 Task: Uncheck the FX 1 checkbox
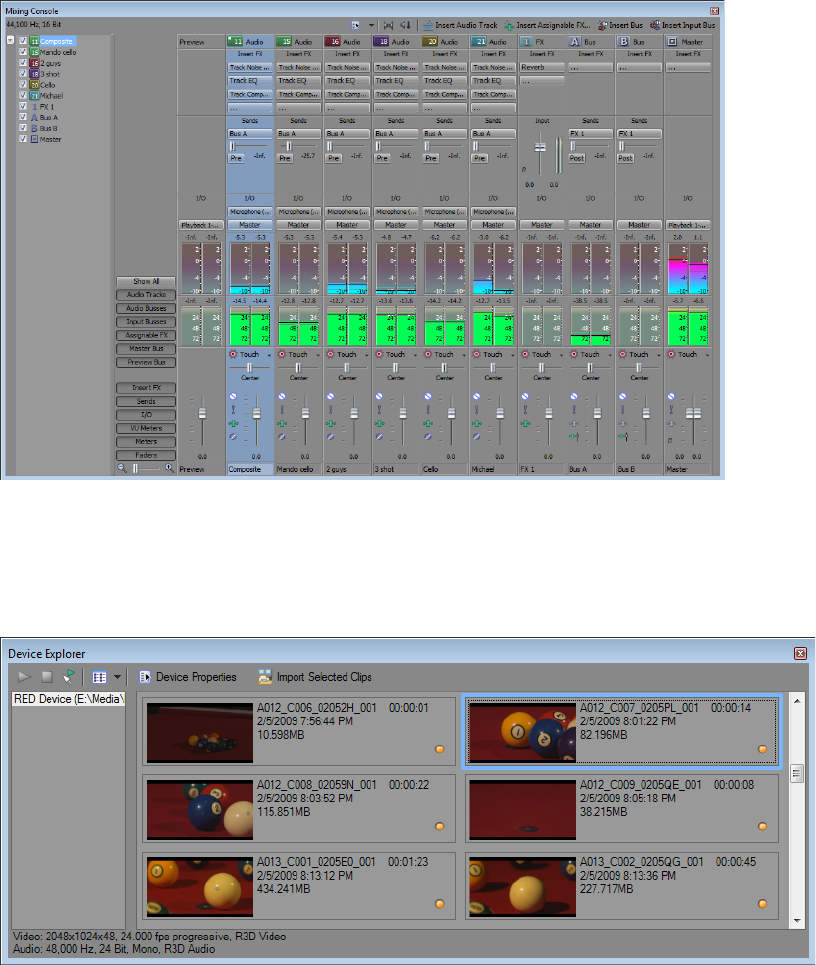tap(23, 106)
